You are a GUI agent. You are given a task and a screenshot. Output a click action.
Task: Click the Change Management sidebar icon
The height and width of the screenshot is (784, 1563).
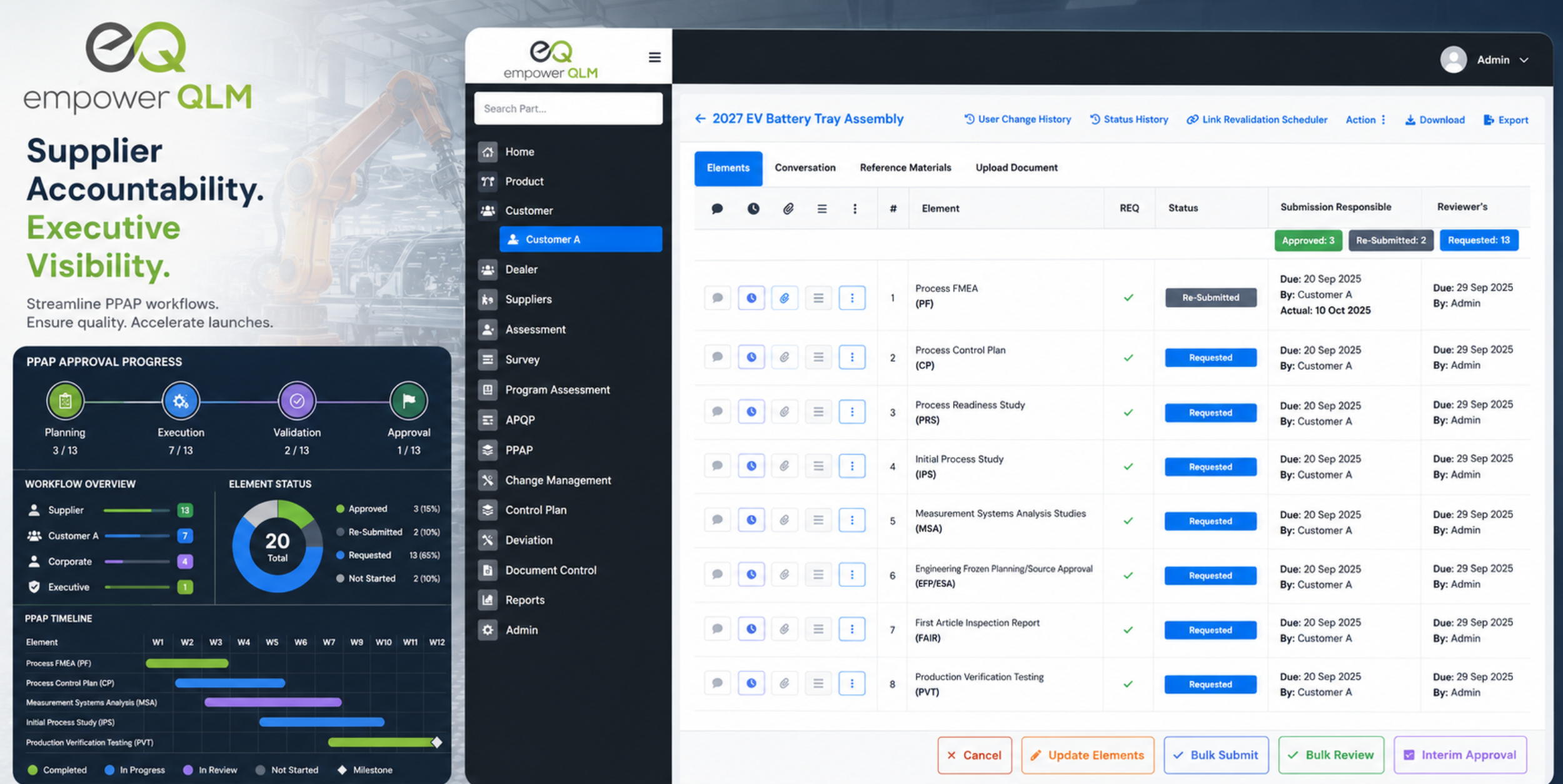488,480
